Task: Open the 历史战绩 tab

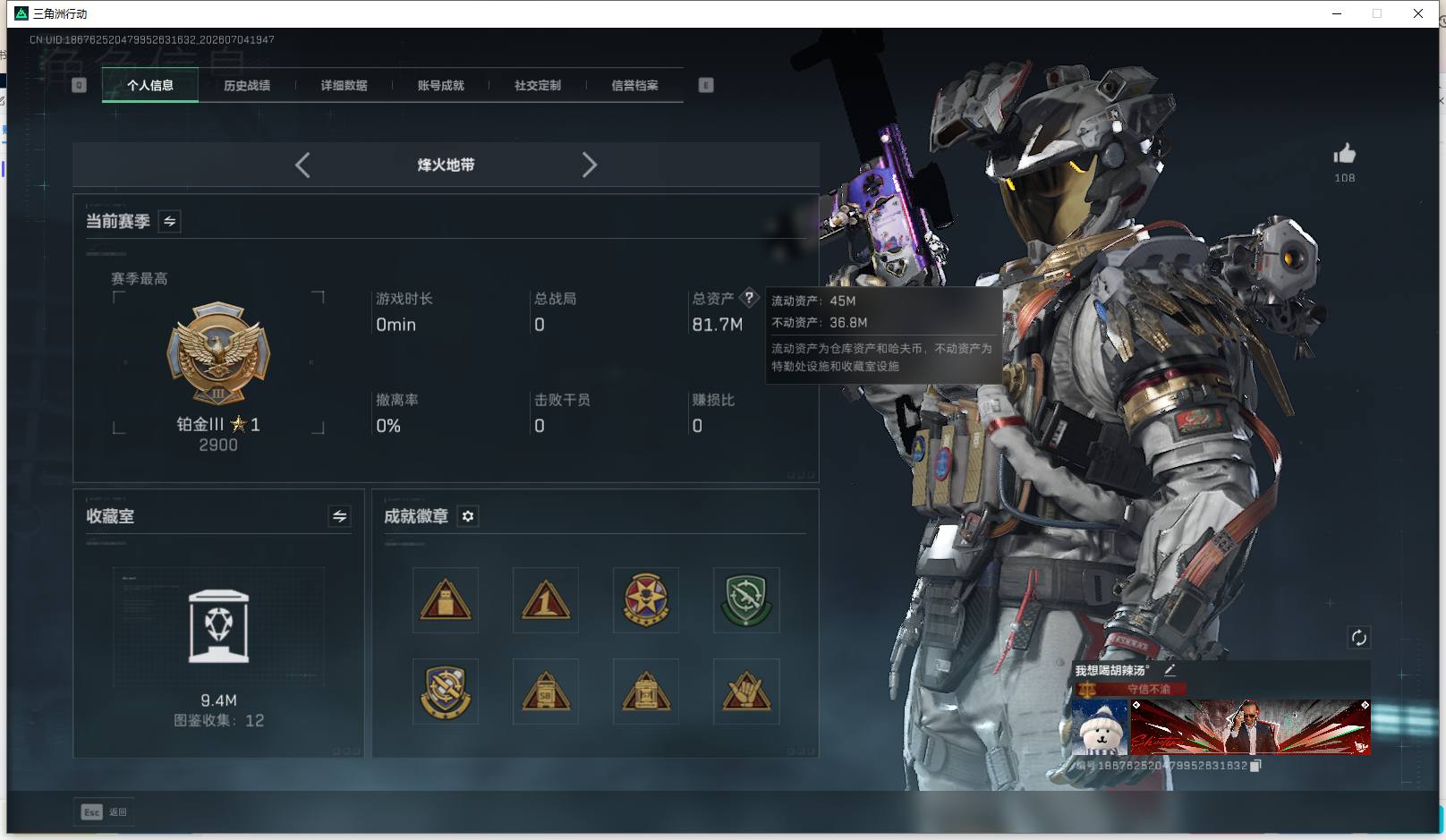Action: pyautogui.click(x=247, y=85)
